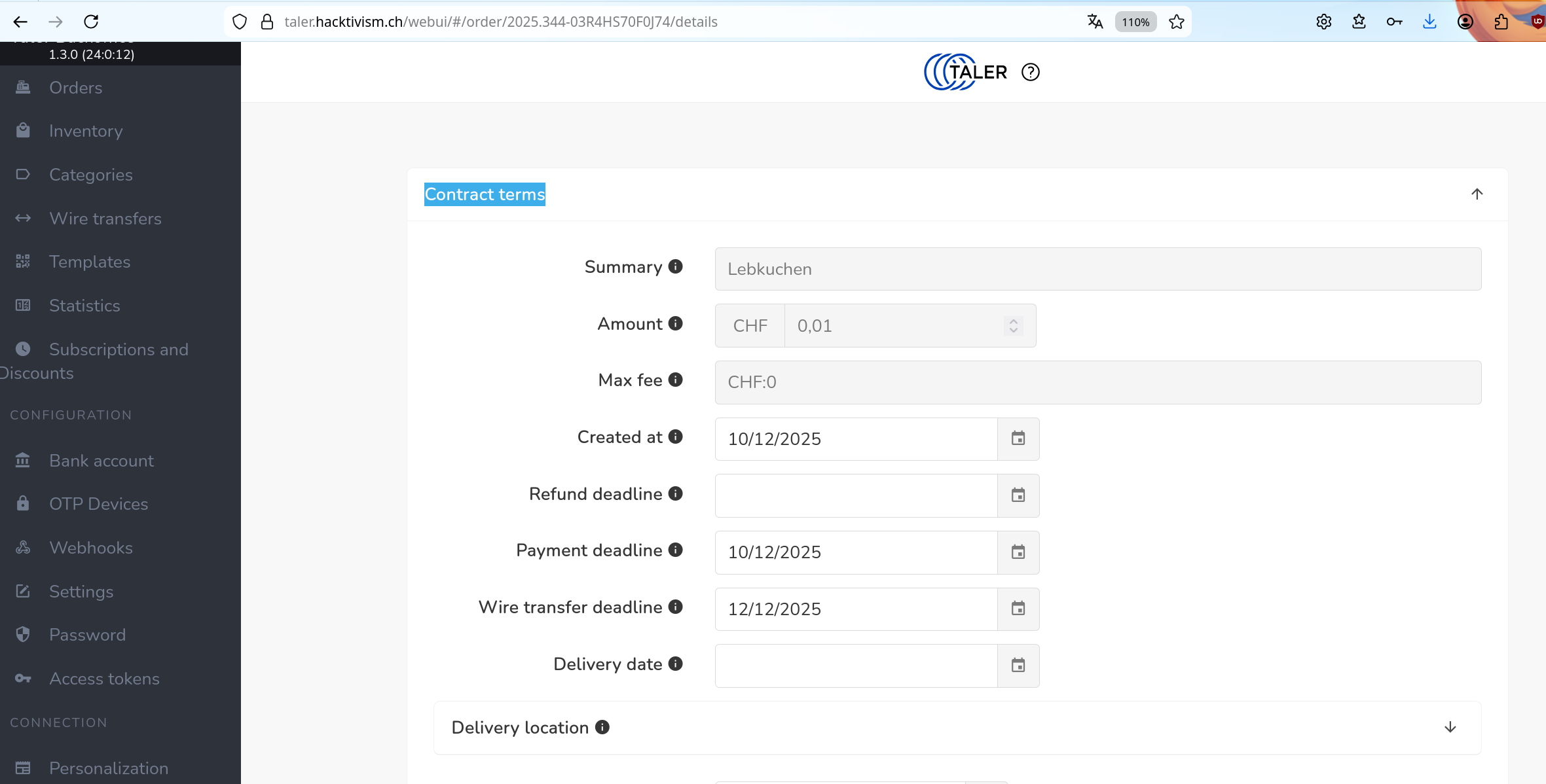The image size is (1546, 784).
Task: Click the Payment deadline date field
Action: click(x=855, y=552)
